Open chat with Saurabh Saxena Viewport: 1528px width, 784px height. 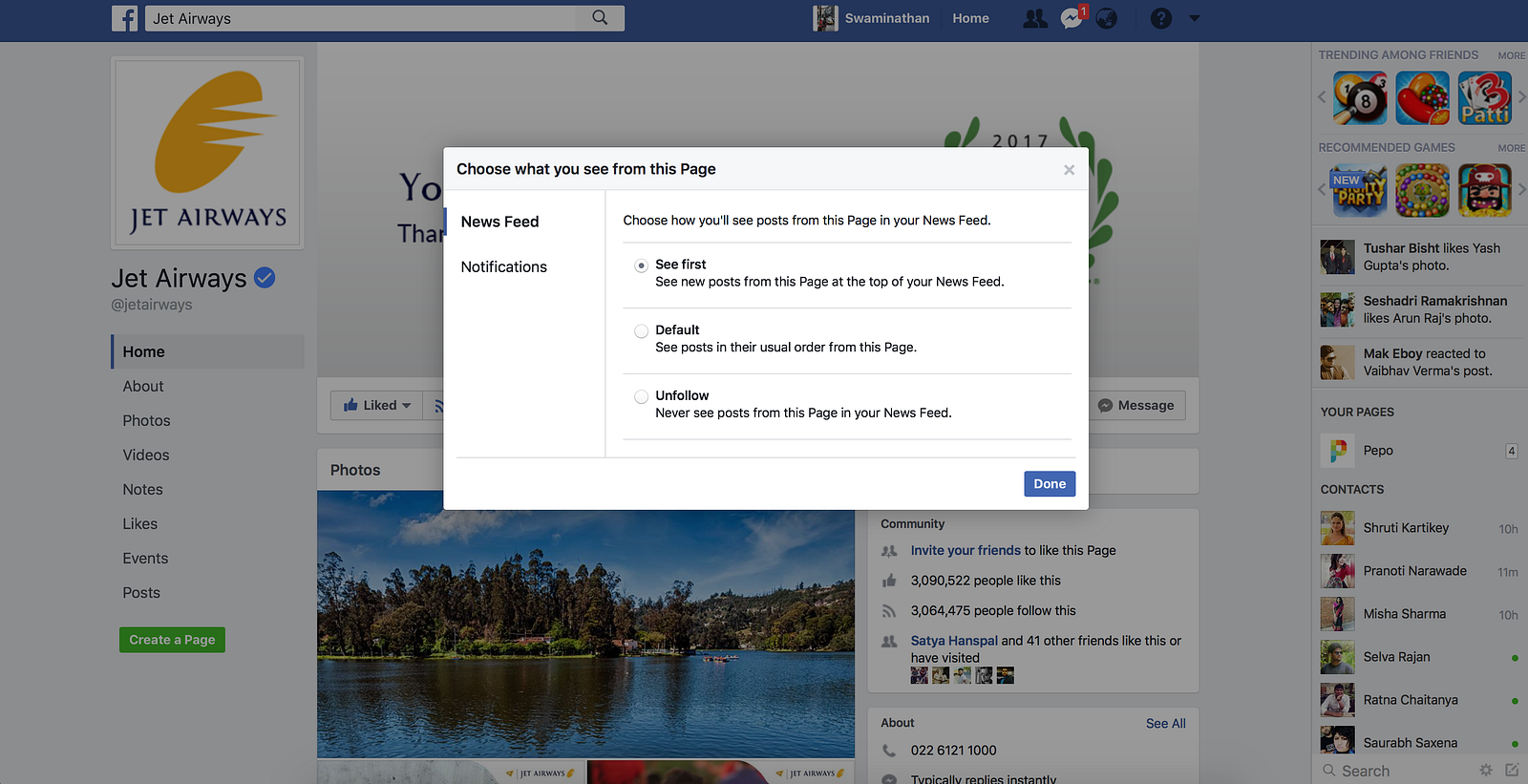[1419, 741]
